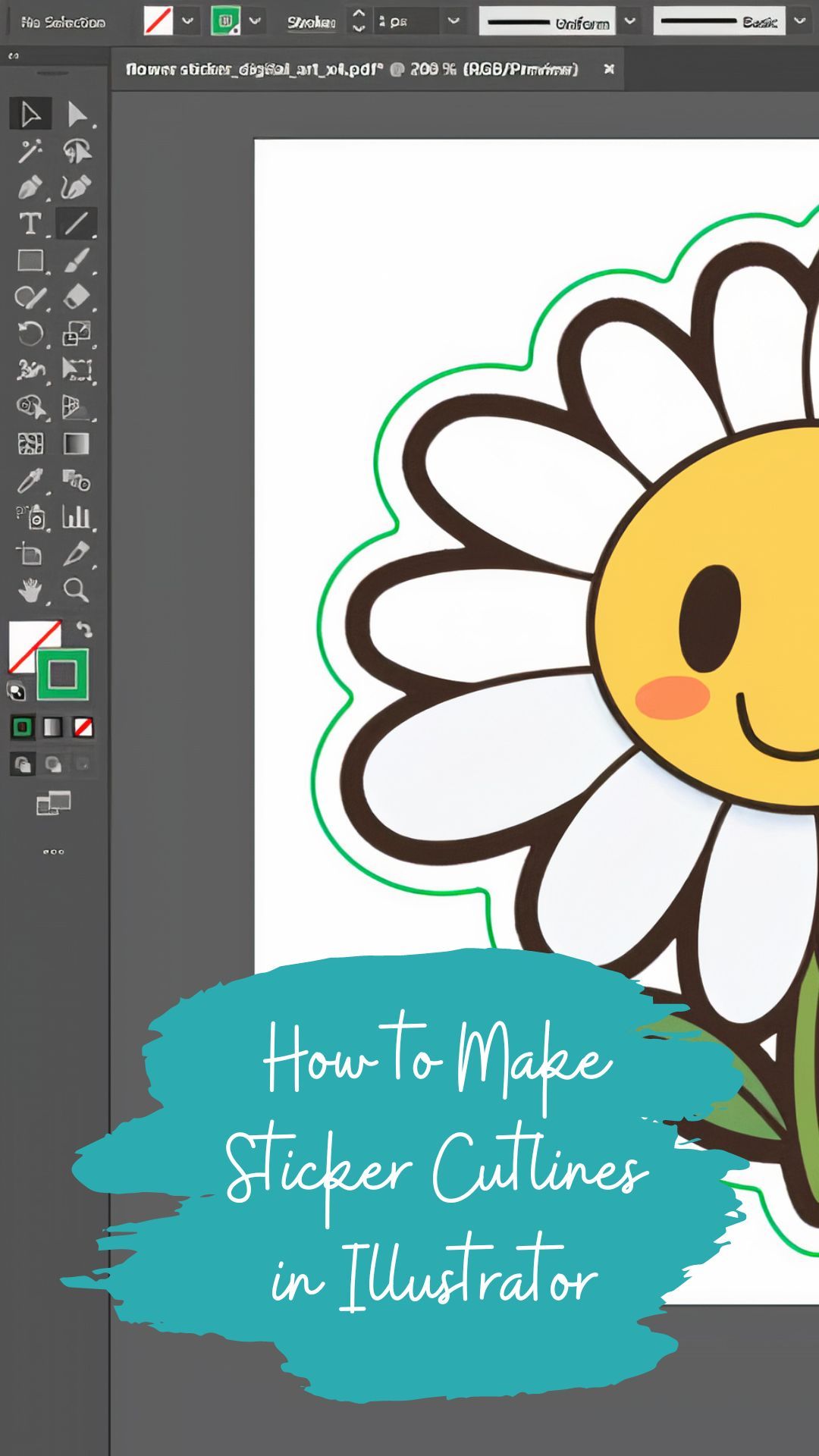The height and width of the screenshot is (1456, 819).
Task: Click the stroke weight input field
Action: (x=407, y=21)
